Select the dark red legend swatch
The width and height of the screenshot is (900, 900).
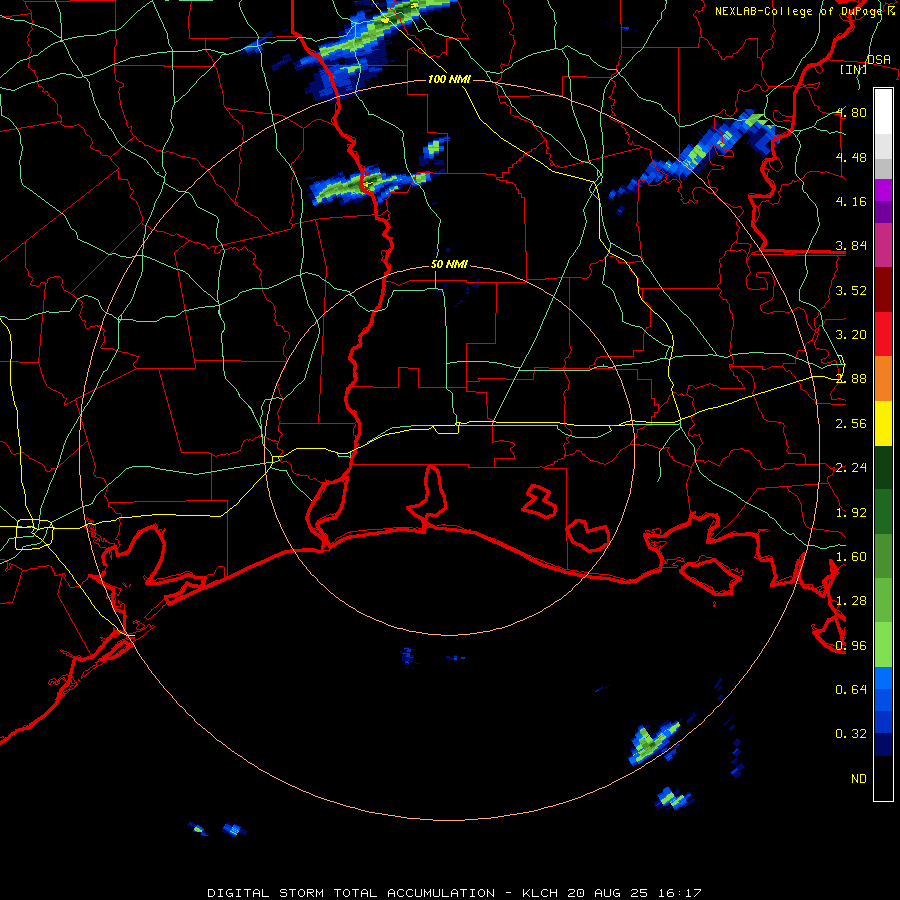883,290
